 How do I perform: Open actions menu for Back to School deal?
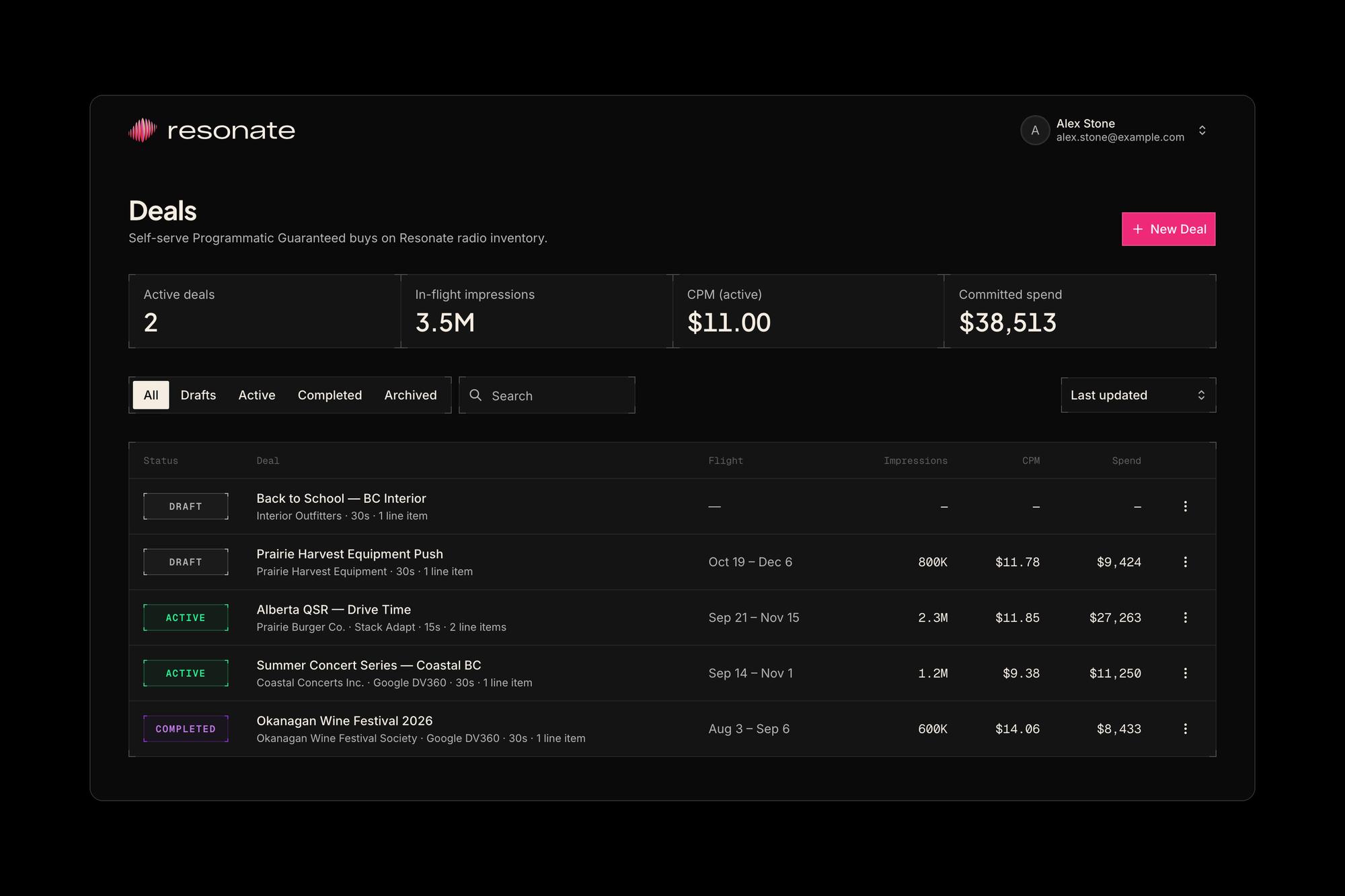pyautogui.click(x=1185, y=506)
